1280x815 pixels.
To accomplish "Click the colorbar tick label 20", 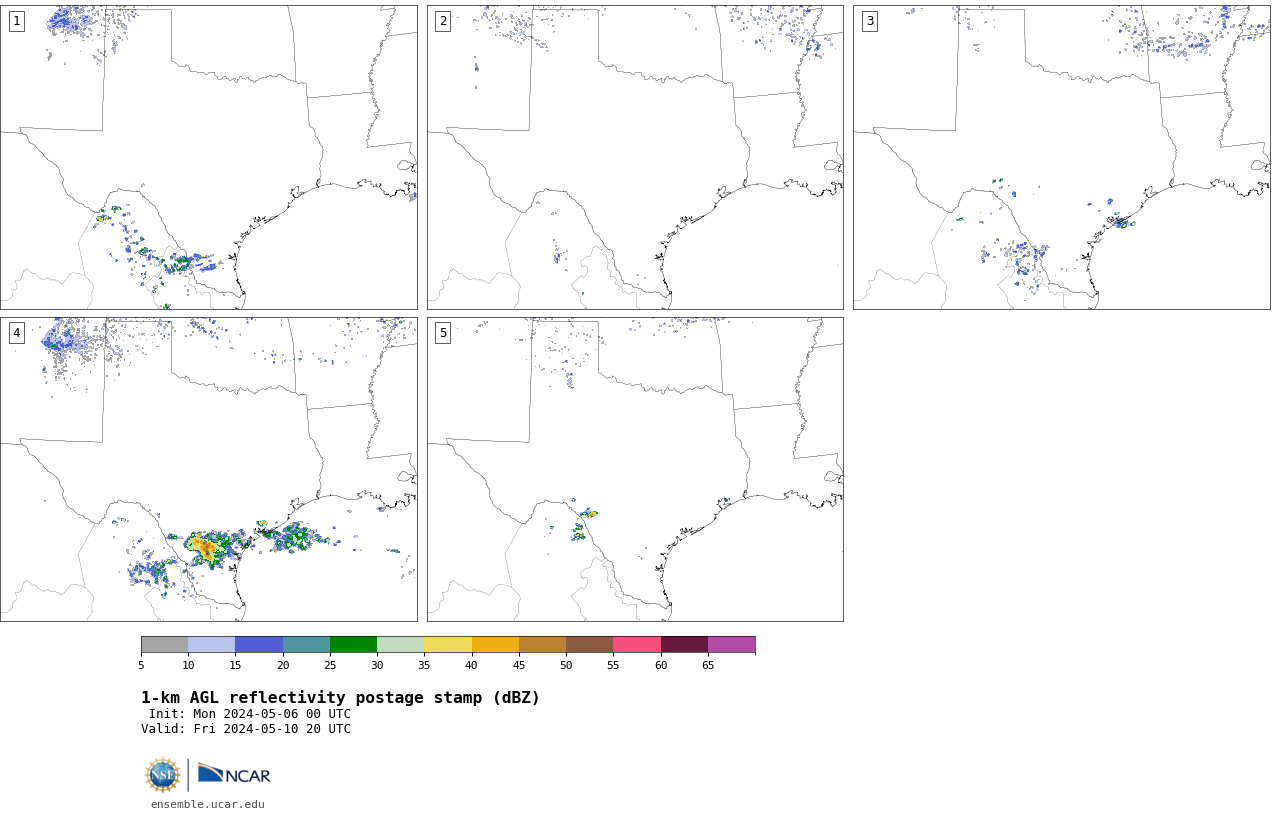I will pos(283,665).
